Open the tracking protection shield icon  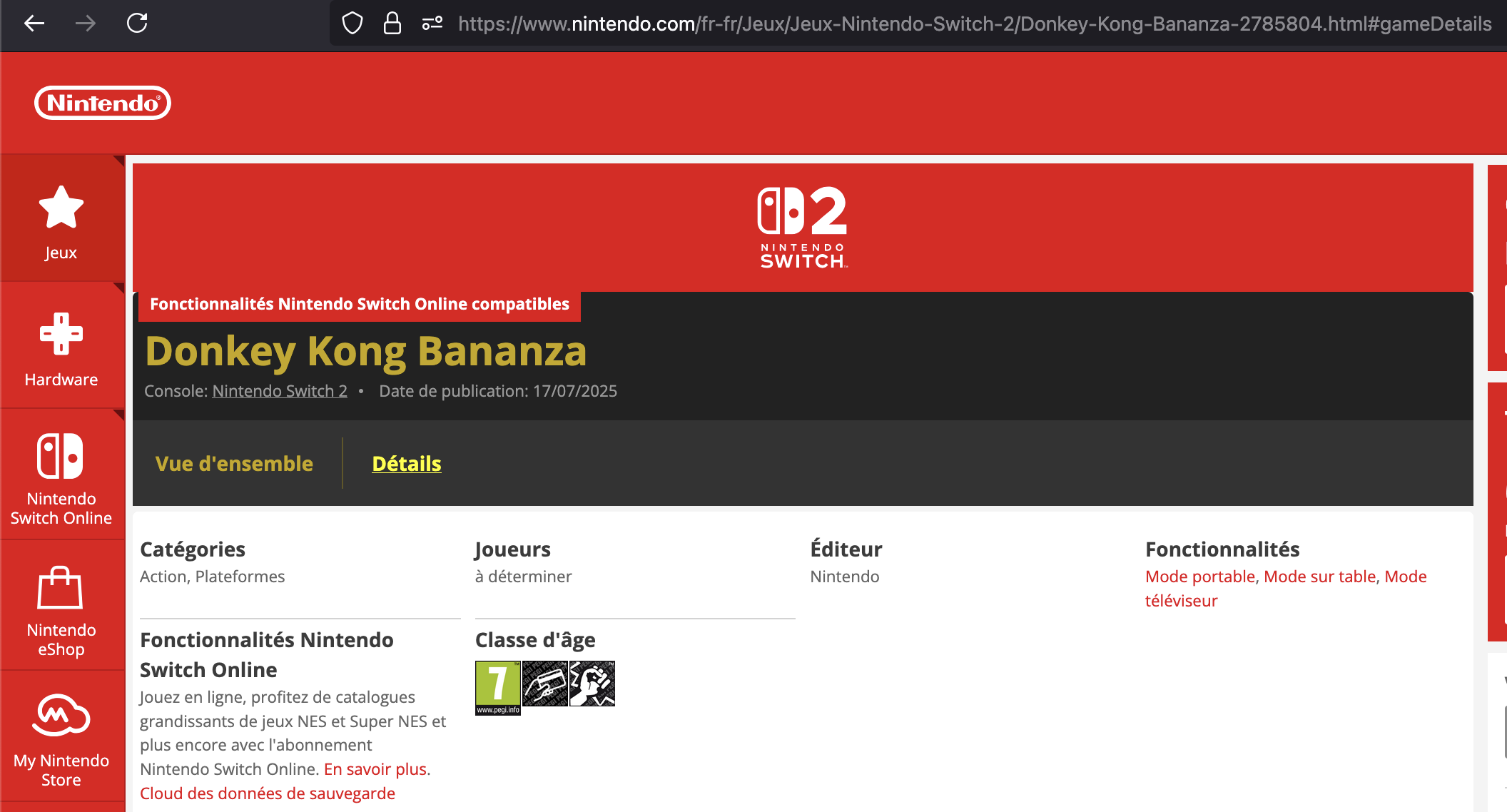point(352,24)
